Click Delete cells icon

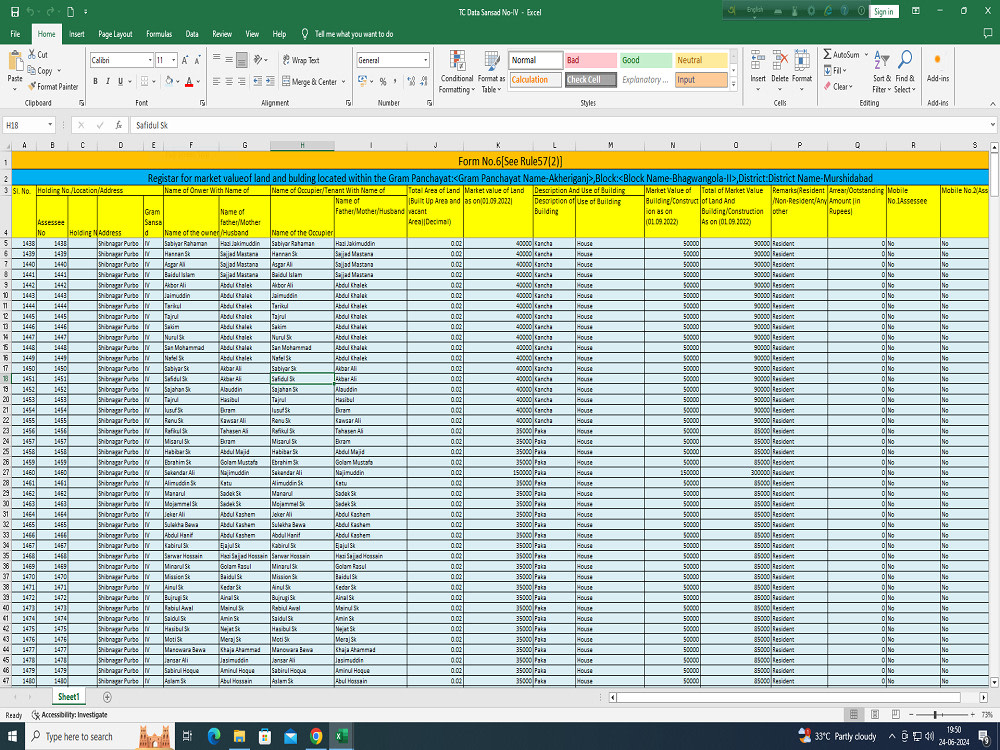pos(780,61)
